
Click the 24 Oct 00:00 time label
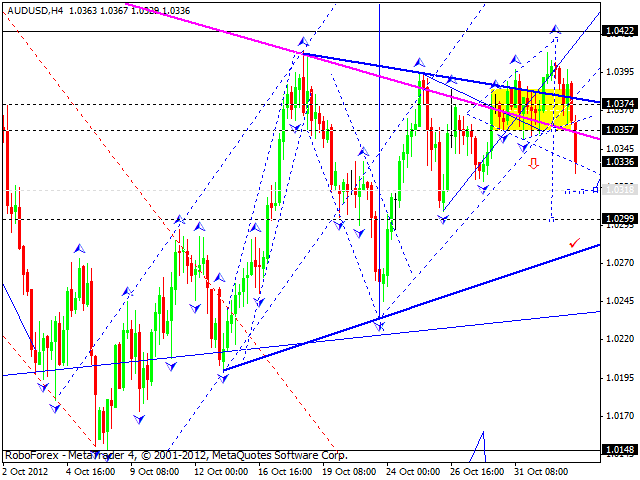(413, 471)
